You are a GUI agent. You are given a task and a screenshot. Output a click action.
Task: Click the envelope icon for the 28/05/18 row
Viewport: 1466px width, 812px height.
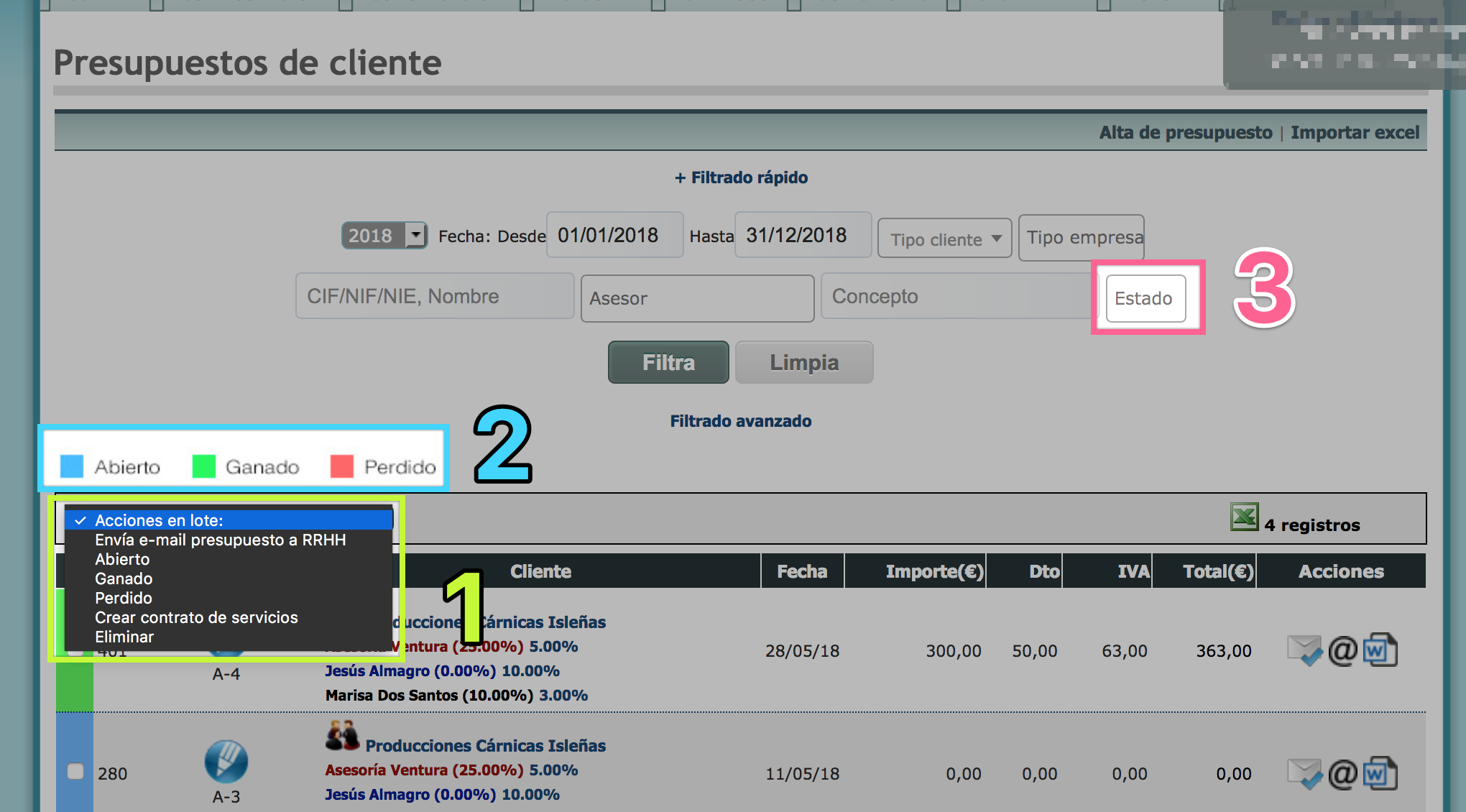point(1304,650)
